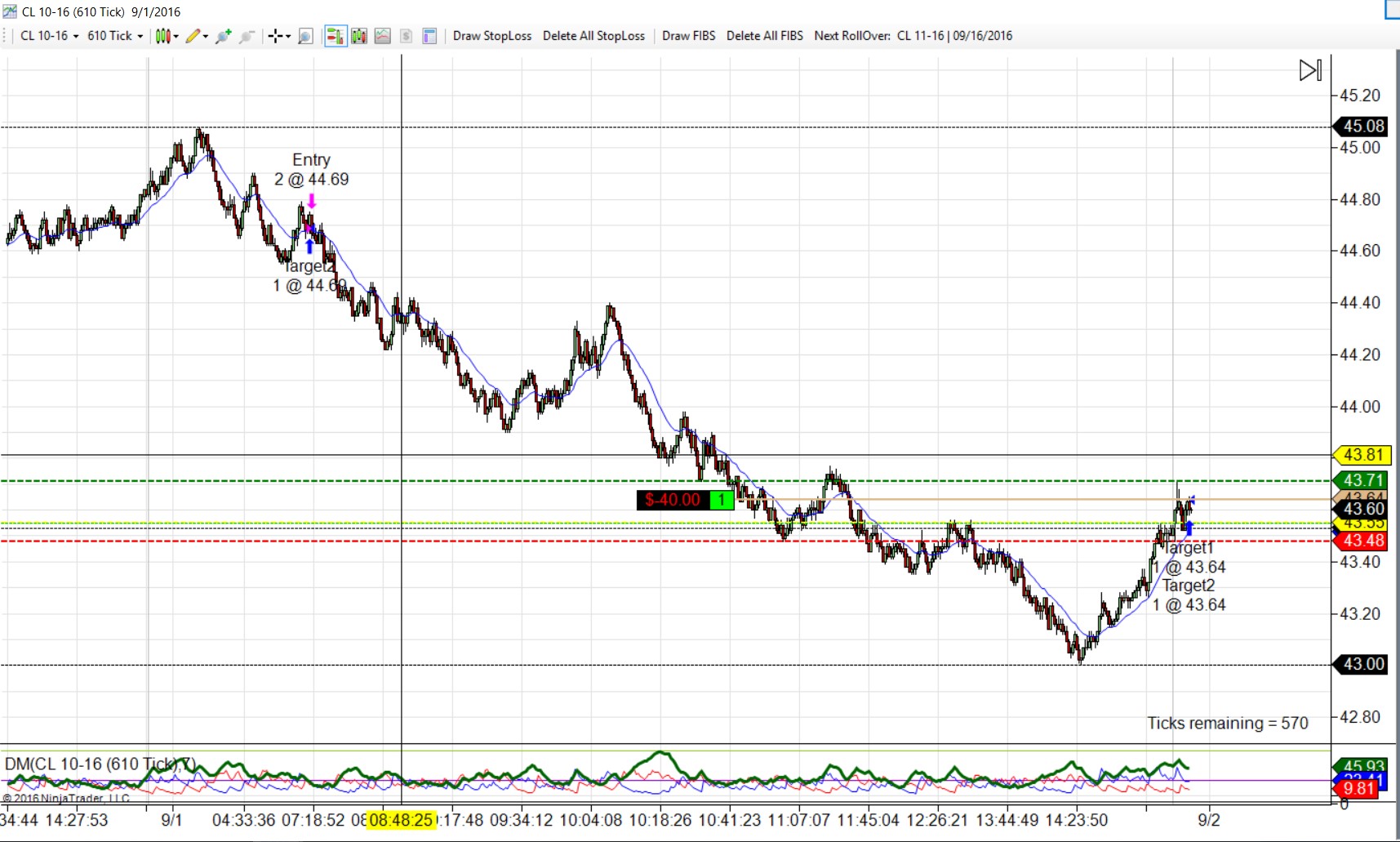
Task: Select the -$40.00 position P&L marker
Action: 673,500
